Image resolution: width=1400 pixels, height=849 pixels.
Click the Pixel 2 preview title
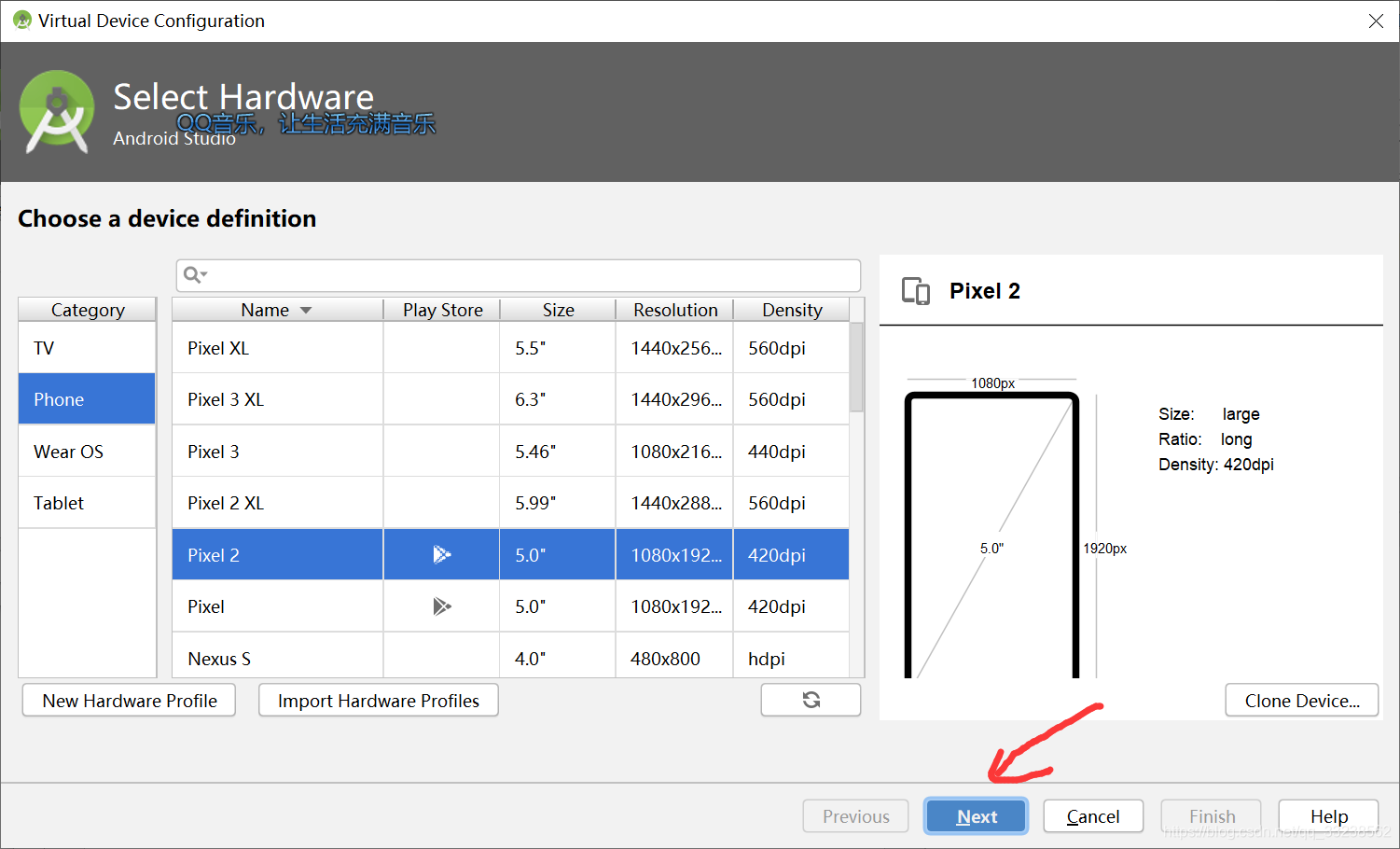point(985,291)
